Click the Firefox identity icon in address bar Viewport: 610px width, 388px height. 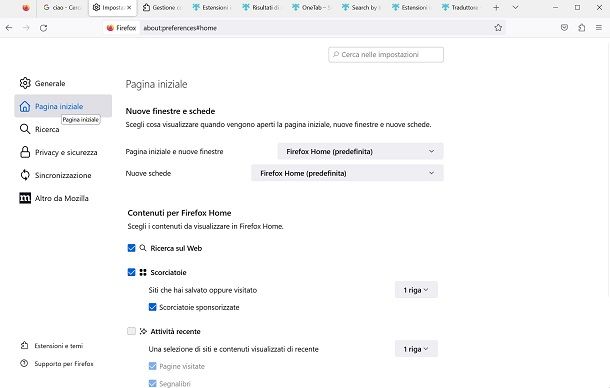pyautogui.click(x=110, y=28)
